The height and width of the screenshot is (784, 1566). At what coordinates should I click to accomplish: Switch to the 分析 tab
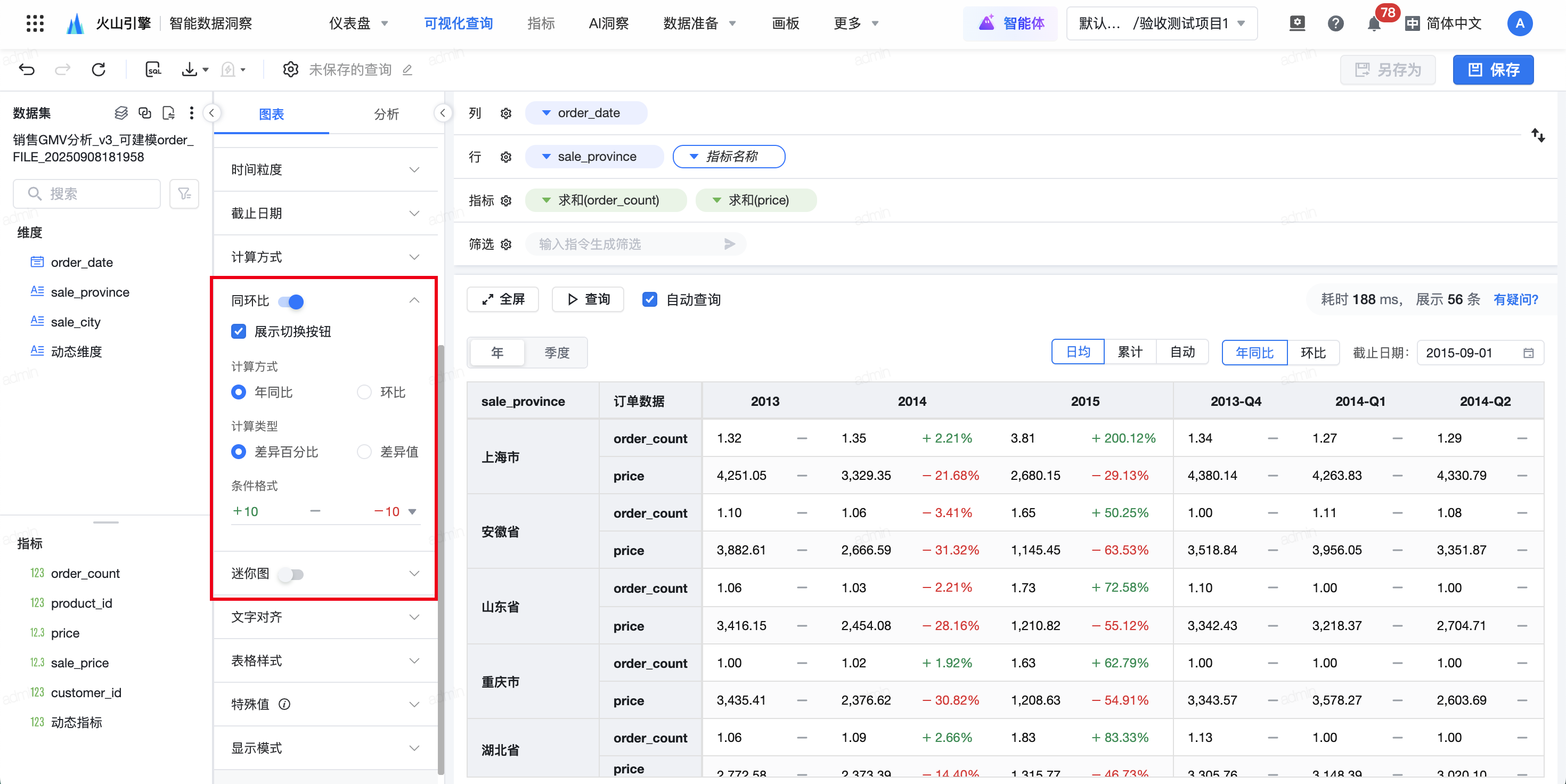click(x=386, y=115)
